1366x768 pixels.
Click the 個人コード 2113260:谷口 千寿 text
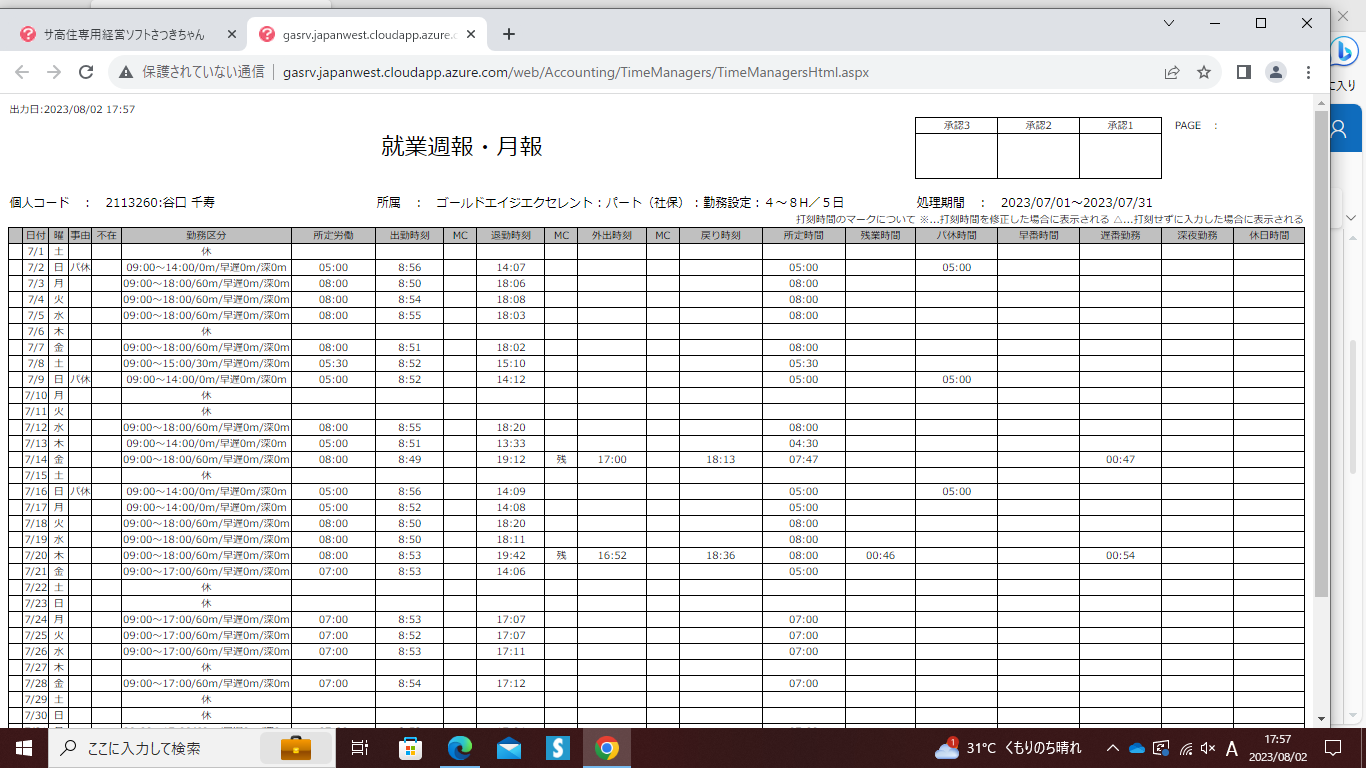(x=112, y=202)
